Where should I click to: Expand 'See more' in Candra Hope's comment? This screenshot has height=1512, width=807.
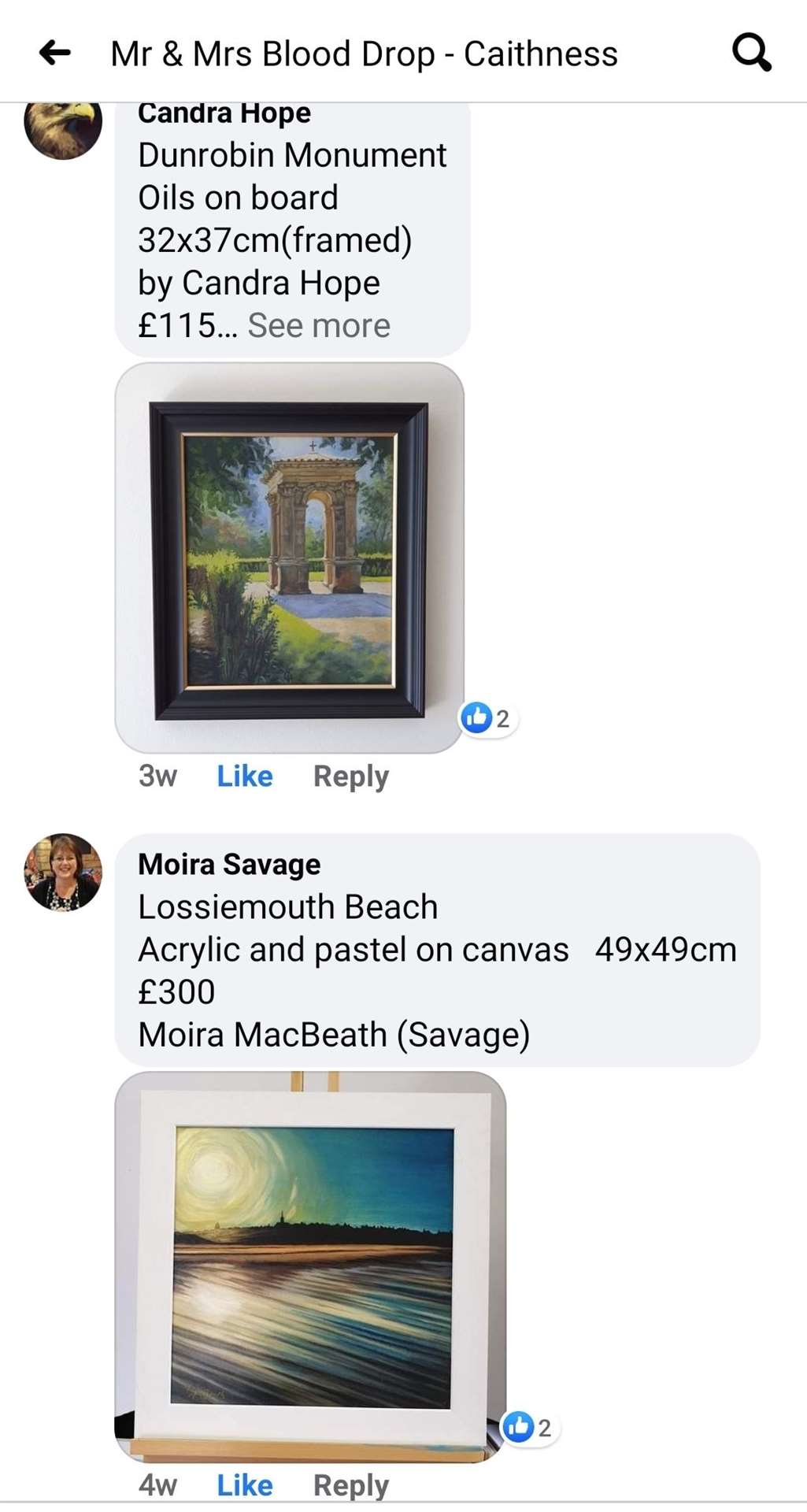319,325
